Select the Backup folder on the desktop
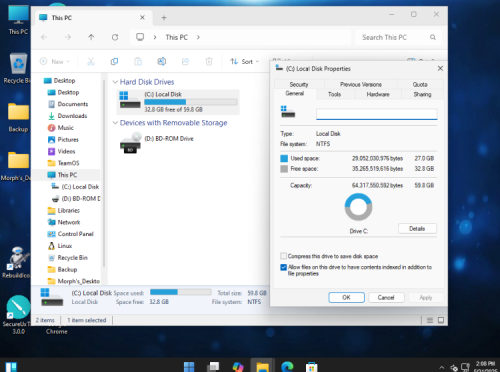Image resolution: width=500 pixels, height=372 pixels. coord(18,117)
